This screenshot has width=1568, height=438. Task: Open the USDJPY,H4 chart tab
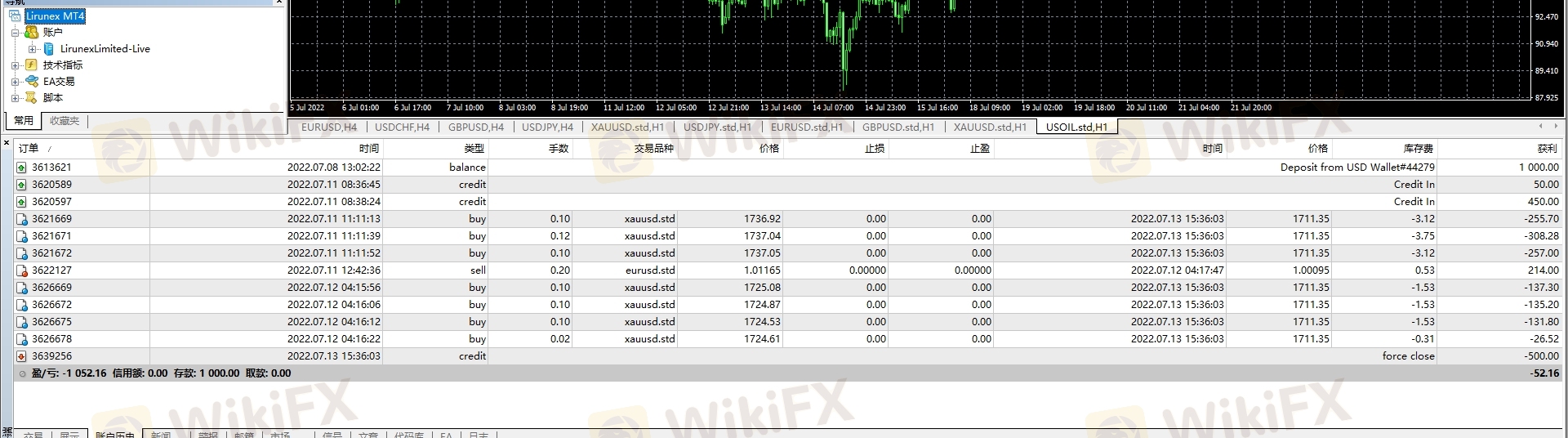pyautogui.click(x=547, y=127)
